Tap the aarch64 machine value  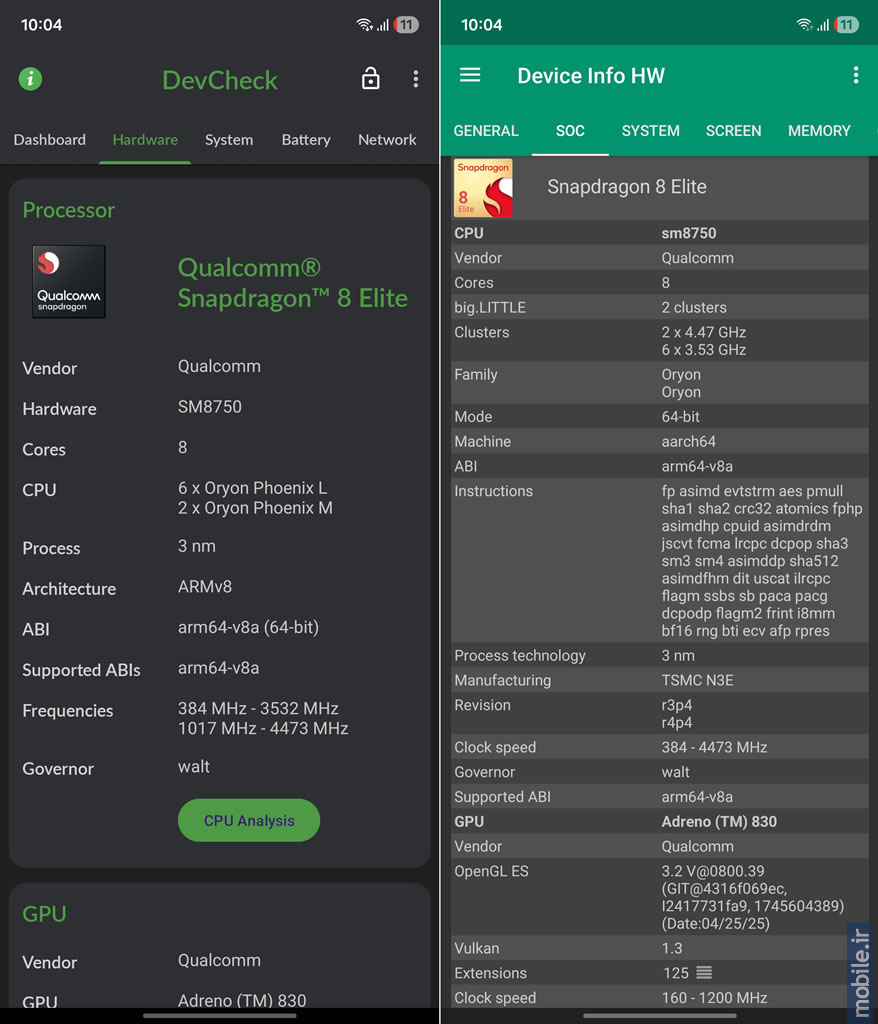pos(689,441)
